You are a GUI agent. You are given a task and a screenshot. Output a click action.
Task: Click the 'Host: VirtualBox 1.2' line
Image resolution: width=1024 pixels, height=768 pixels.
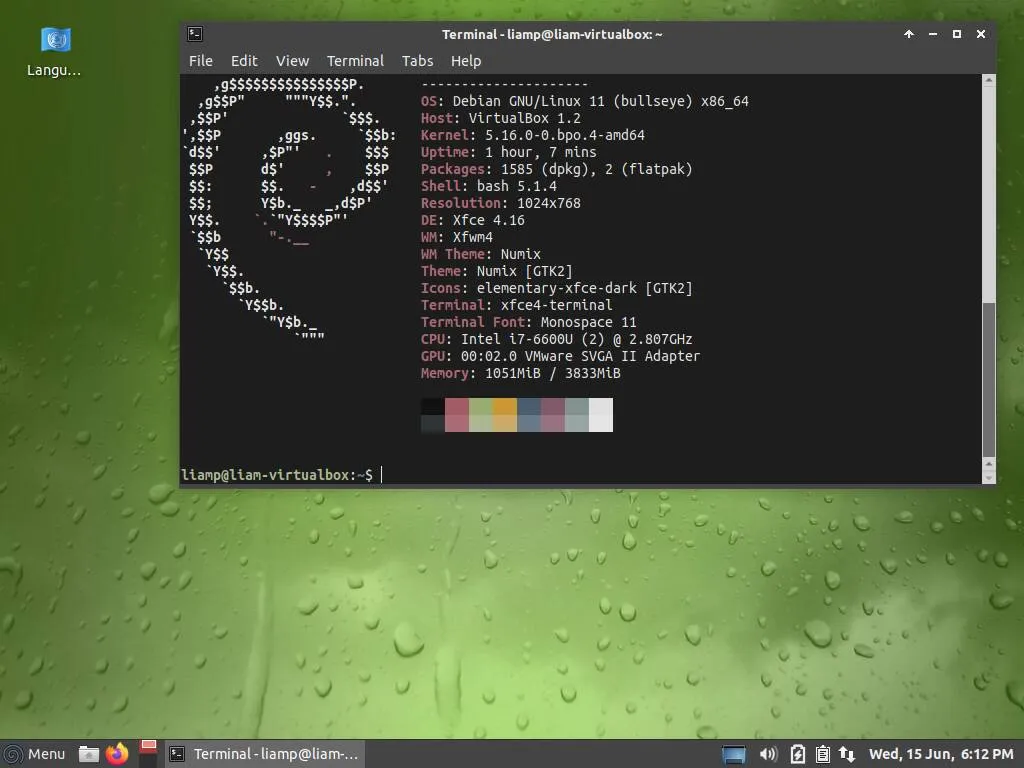(x=500, y=118)
